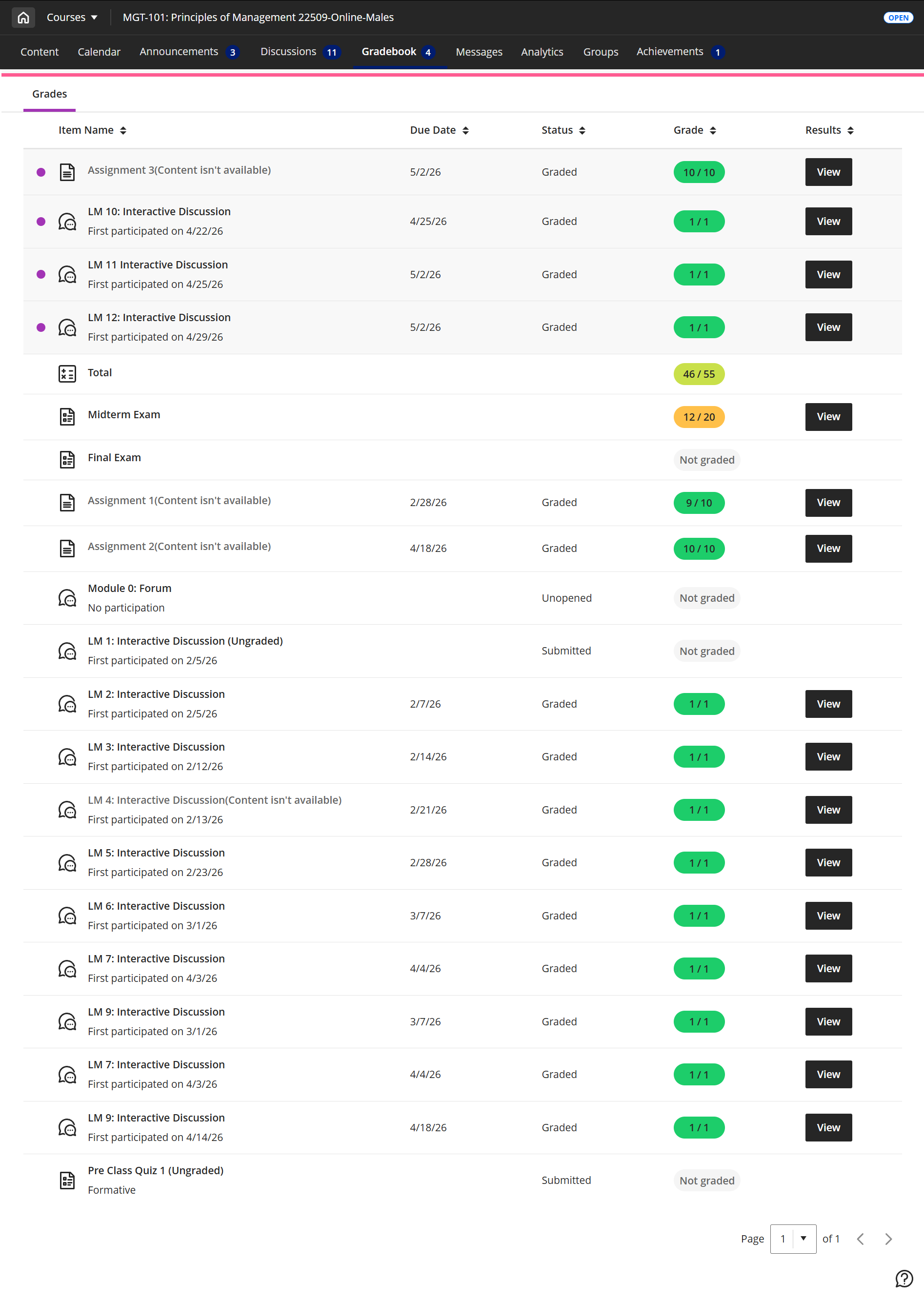This screenshot has width=924, height=1304.
Task: View results for LM 10 discussion
Action: [828, 222]
